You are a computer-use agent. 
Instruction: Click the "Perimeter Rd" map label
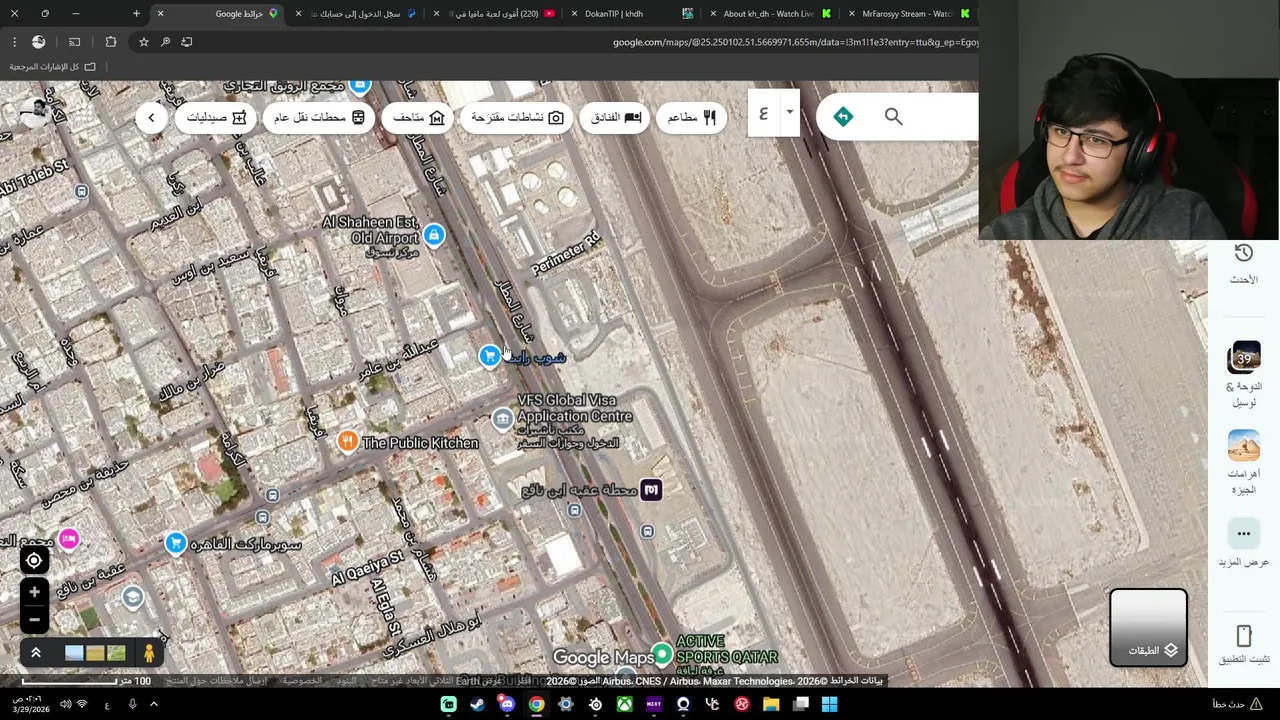point(565,254)
